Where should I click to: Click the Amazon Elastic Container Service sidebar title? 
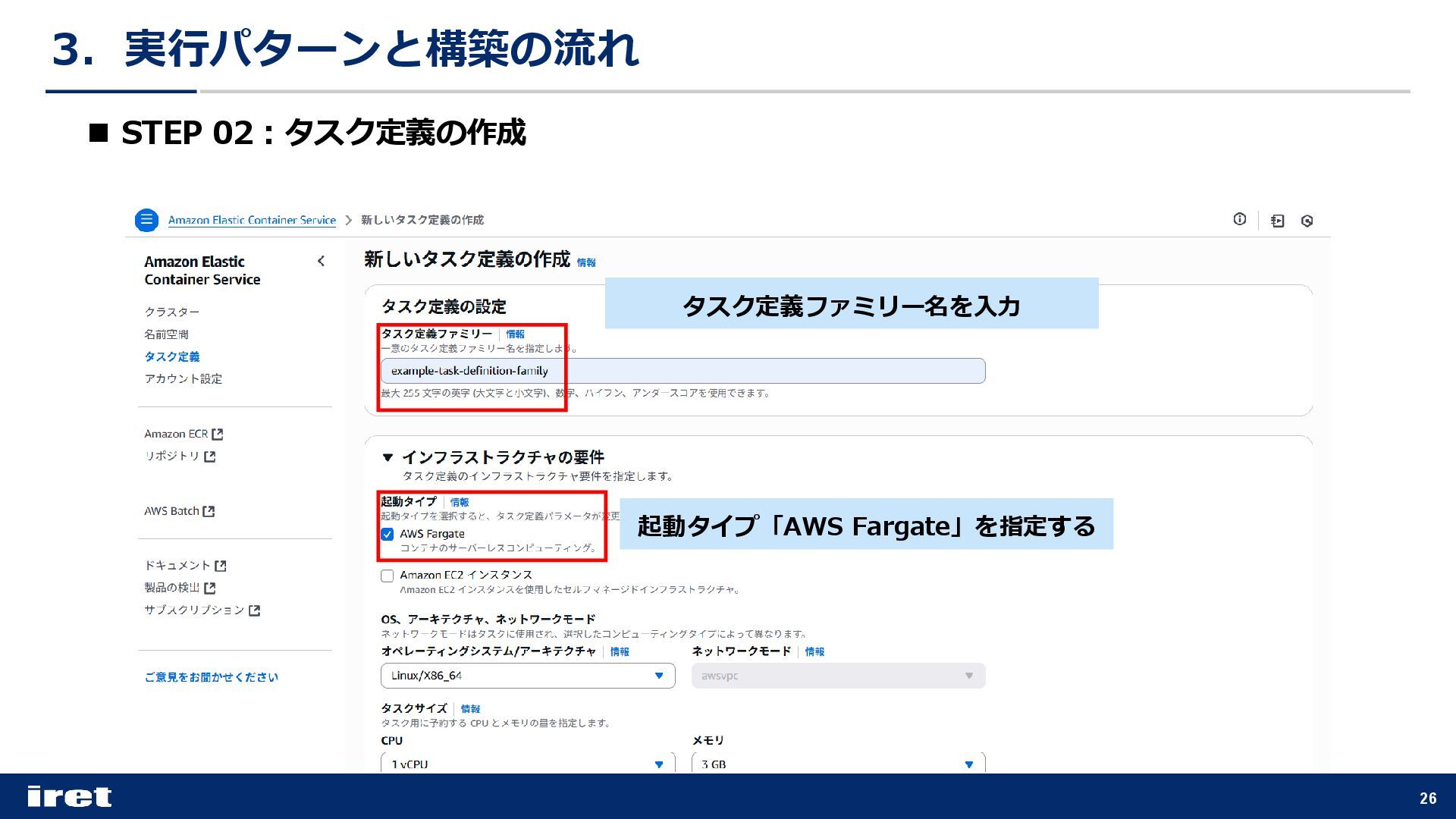[202, 271]
